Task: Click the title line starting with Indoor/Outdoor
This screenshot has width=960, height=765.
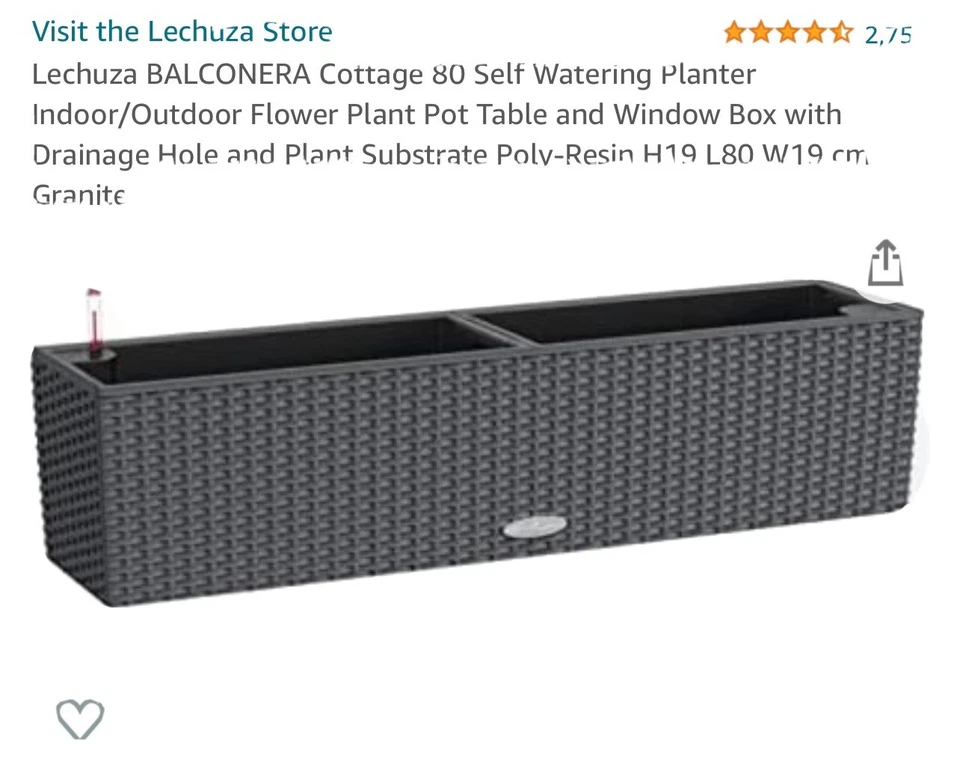Action: pyautogui.click(x=436, y=114)
